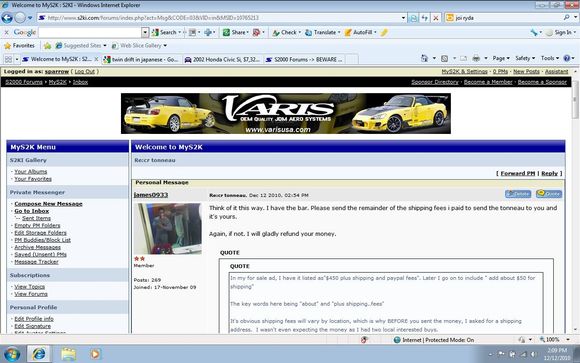This screenshot has width=580, height=363.
Task: Open MyS2K & Settings link
Action: [x=464, y=72]
